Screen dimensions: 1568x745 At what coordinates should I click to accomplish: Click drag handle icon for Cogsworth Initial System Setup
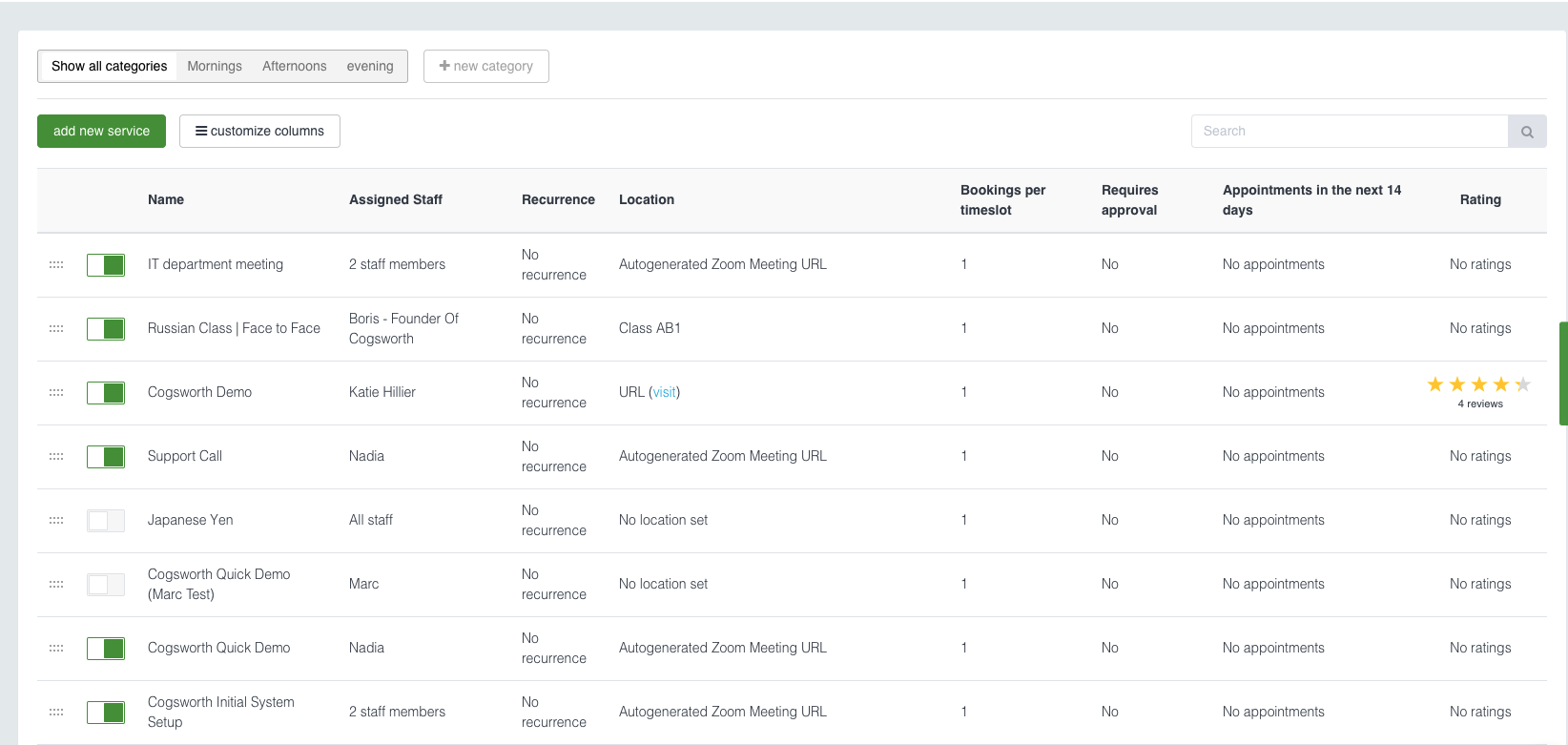(x=56, y=712)
